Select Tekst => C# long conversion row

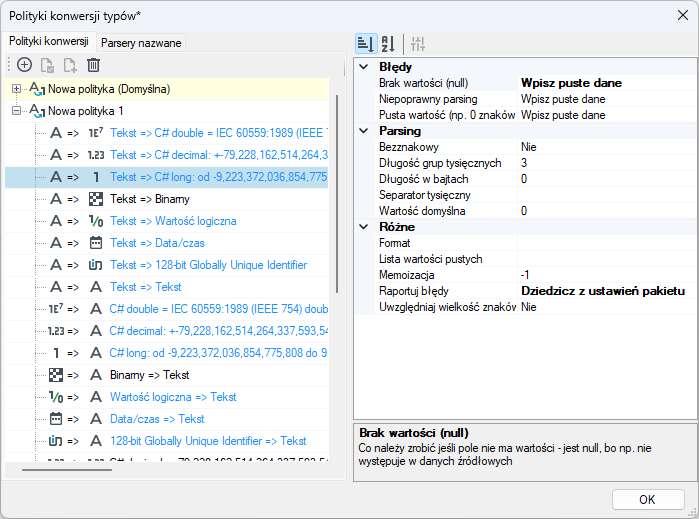pos(166,177)
